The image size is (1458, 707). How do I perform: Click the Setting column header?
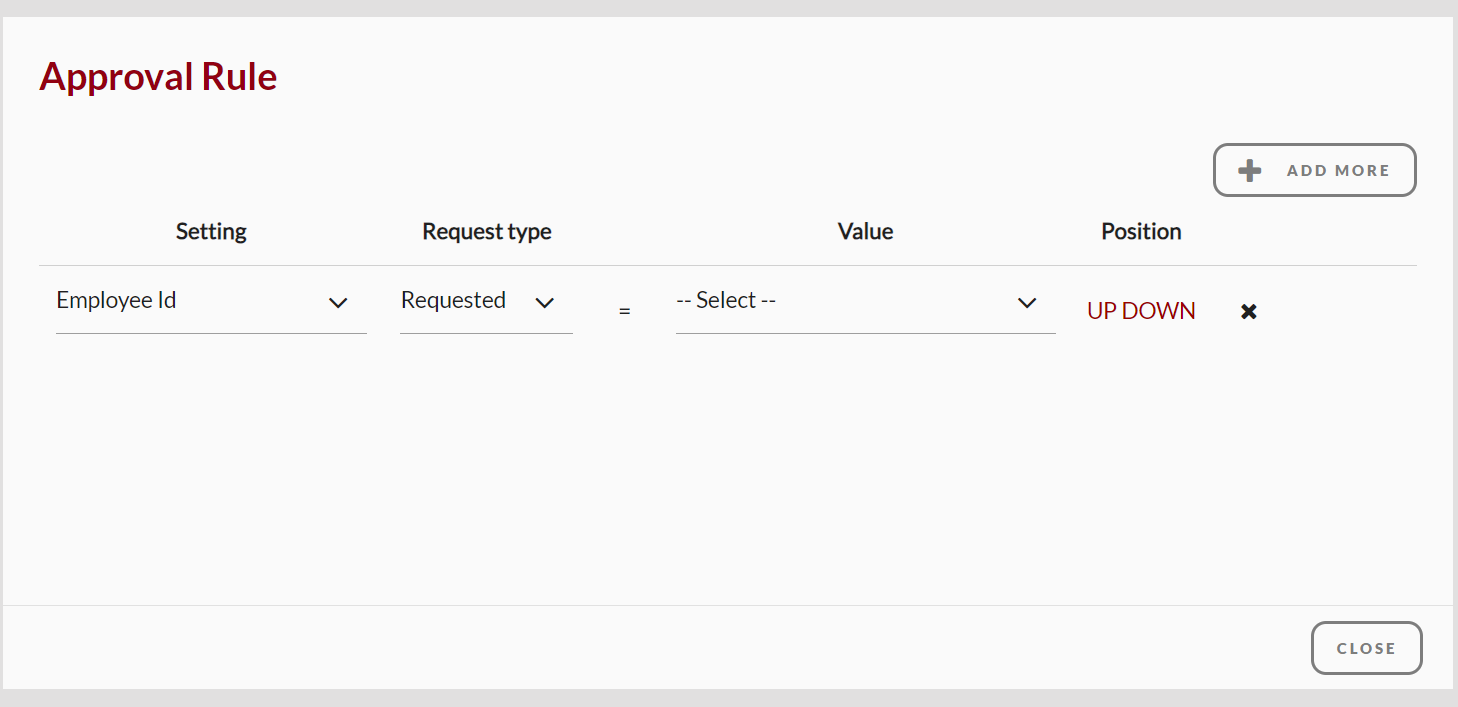coord(211,231)
